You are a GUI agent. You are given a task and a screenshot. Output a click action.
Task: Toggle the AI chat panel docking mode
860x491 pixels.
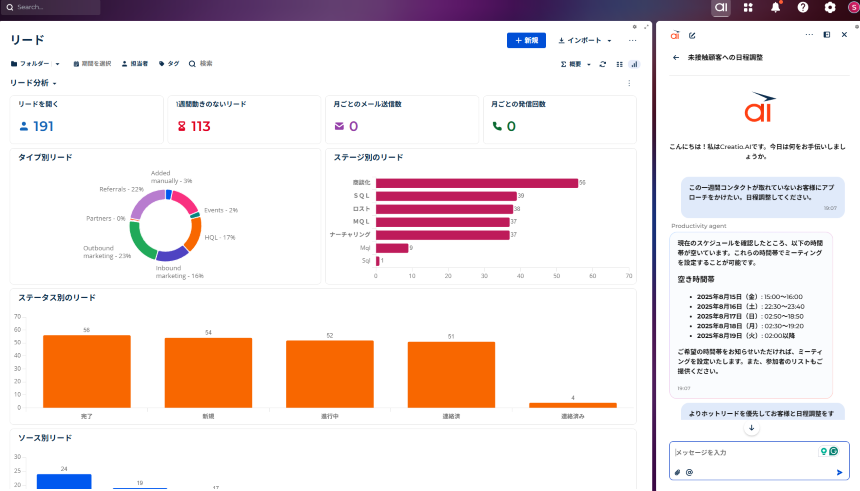(827, 34)
